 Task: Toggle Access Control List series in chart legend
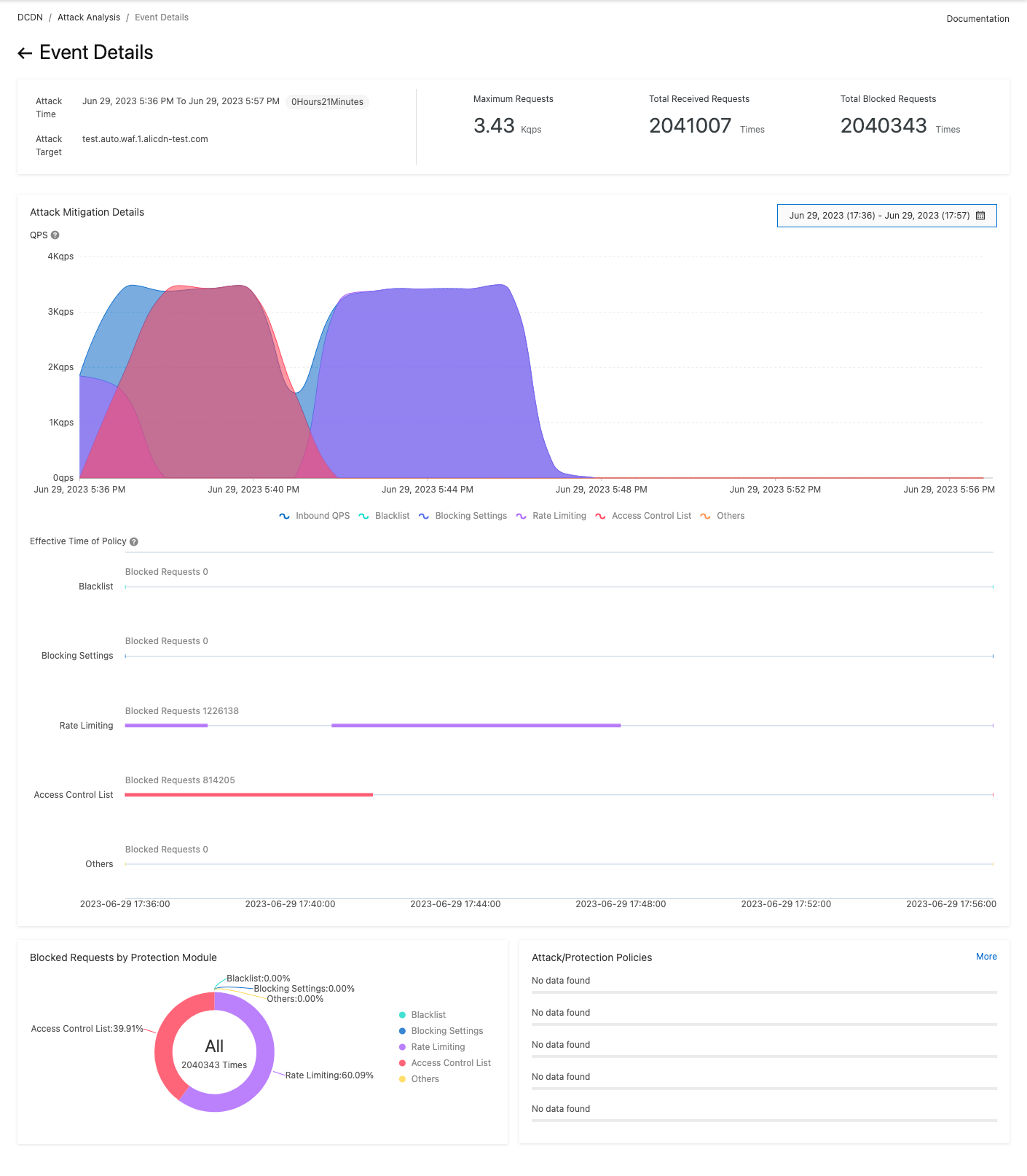(643, 516)
